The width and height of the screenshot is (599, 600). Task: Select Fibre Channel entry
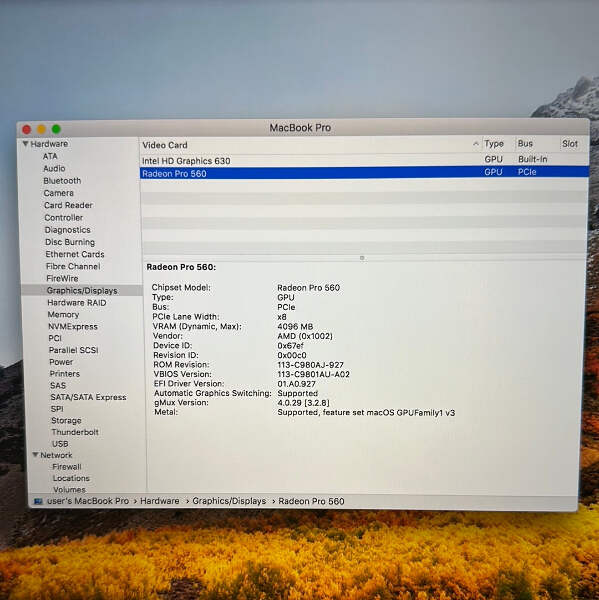point(73,266)
